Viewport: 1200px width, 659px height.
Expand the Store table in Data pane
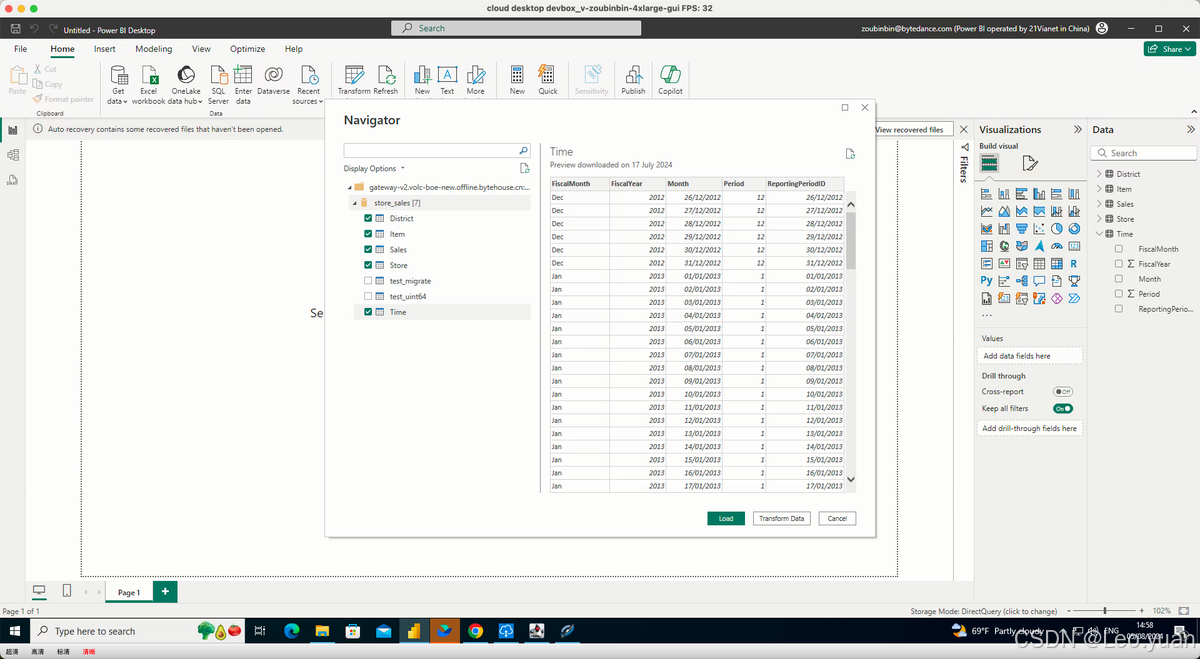[1099, 219]
